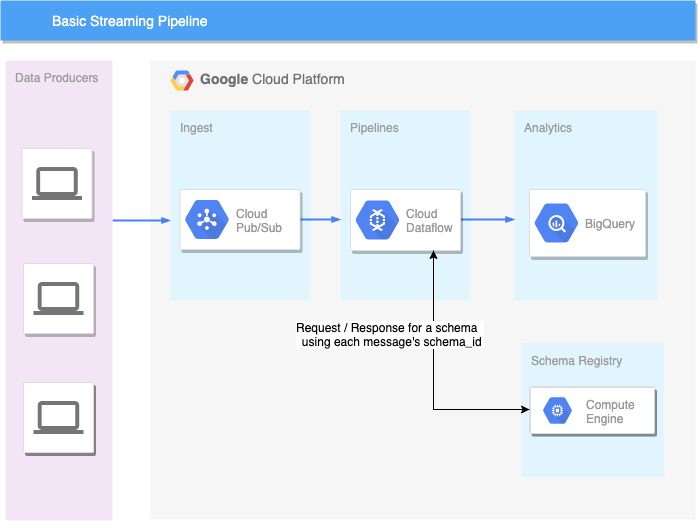Click the Analytics section label
698x521 pixels.
click(x=548, y=128)
